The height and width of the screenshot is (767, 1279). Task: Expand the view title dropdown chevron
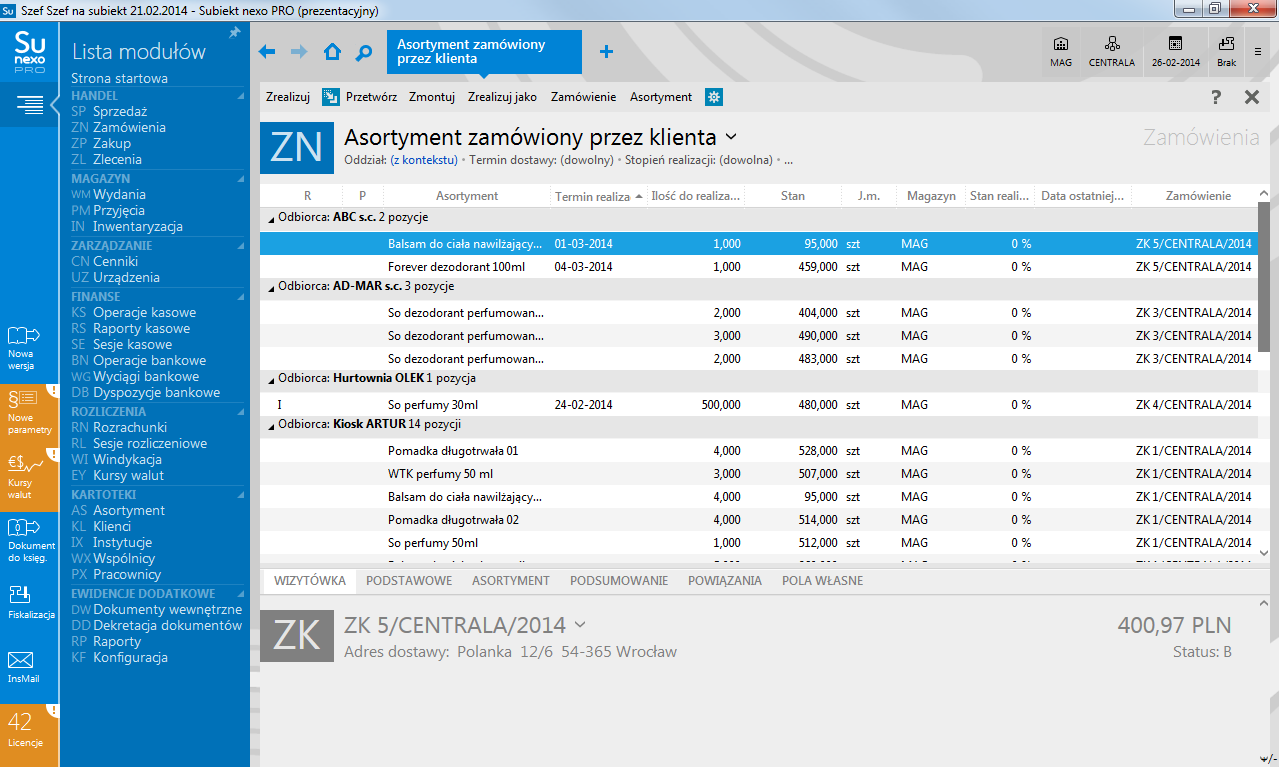click(731, 137)
